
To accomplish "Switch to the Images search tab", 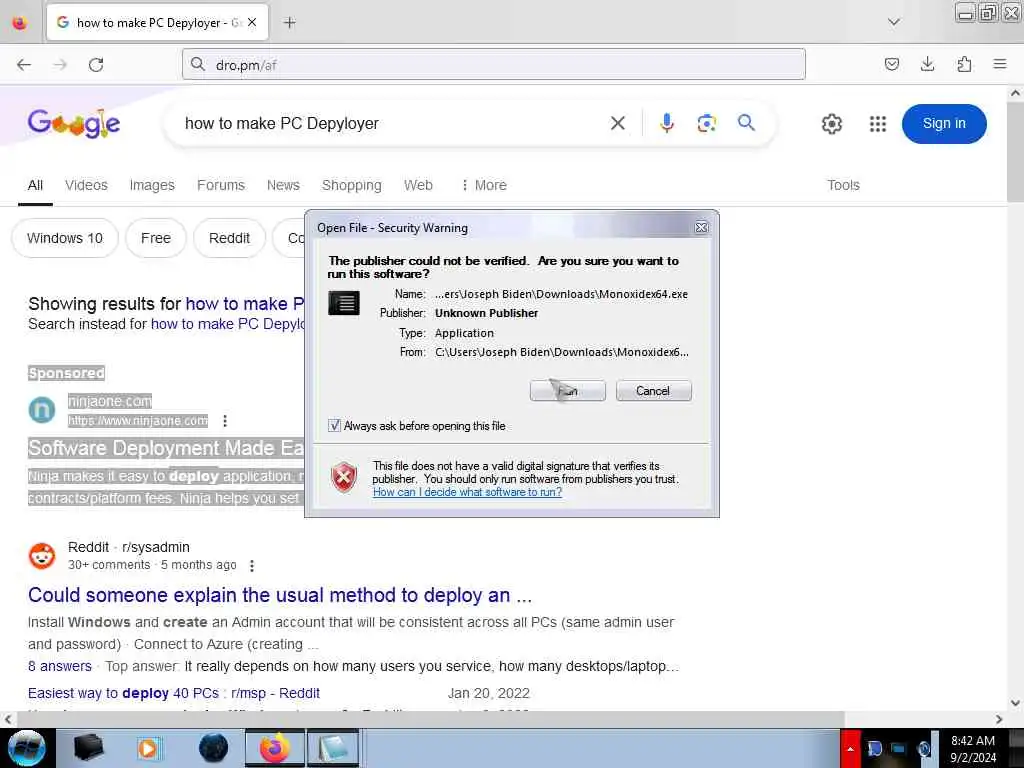I will (x=152, y=185).
